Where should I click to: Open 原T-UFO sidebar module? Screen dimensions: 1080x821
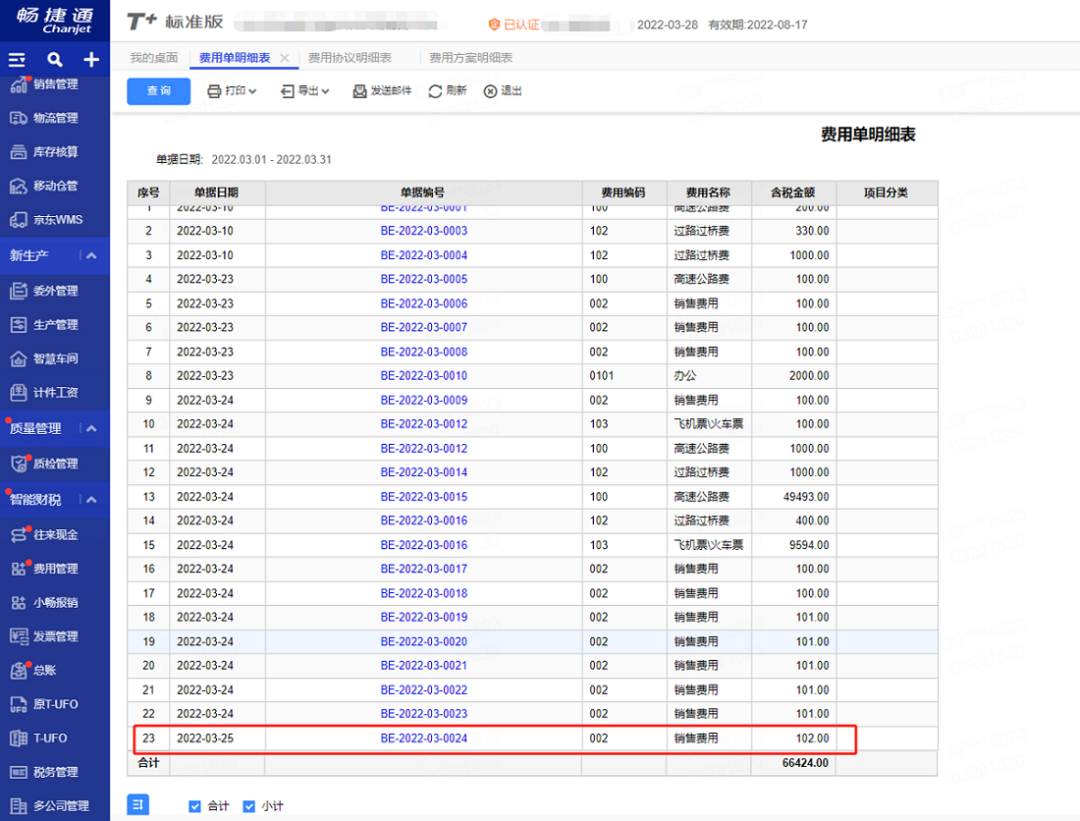(44, 705)
